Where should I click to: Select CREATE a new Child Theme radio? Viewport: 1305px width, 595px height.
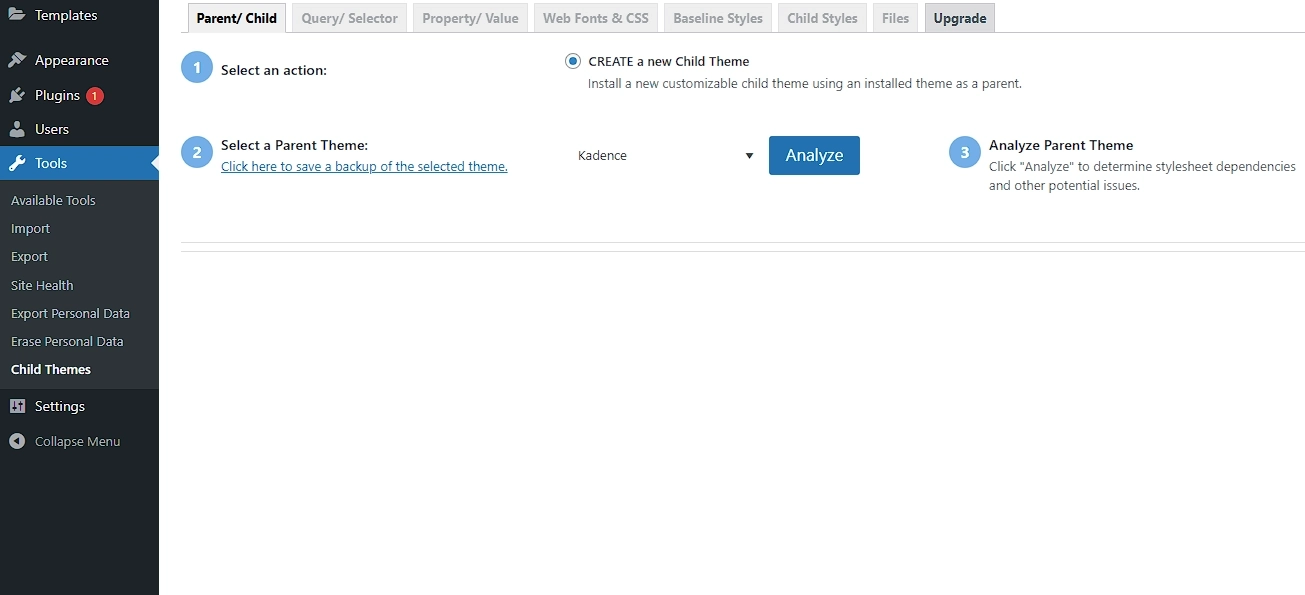coord(573,61)
